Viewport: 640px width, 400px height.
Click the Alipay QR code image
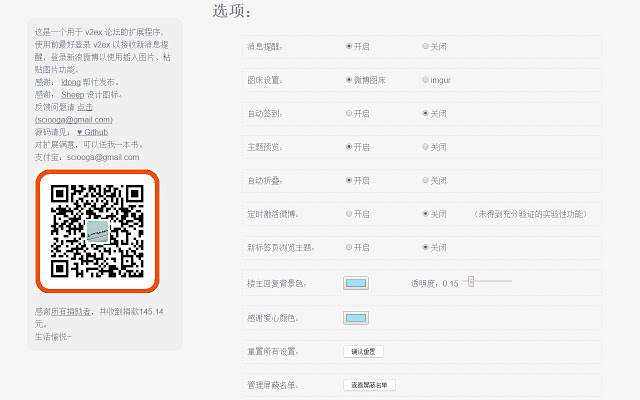[x=98, y=232]
